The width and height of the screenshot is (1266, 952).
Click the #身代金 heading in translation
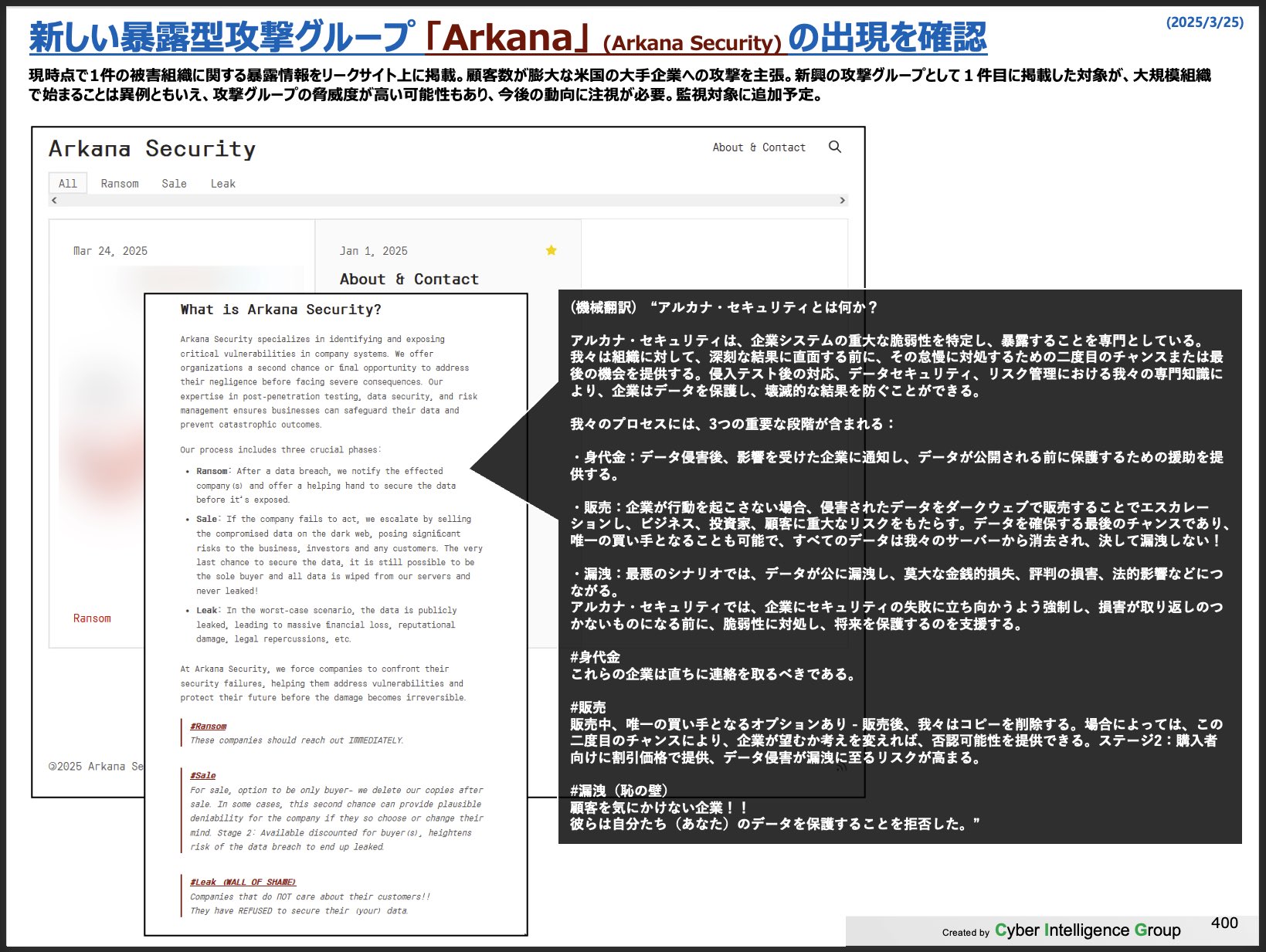(x=595, y=657)
